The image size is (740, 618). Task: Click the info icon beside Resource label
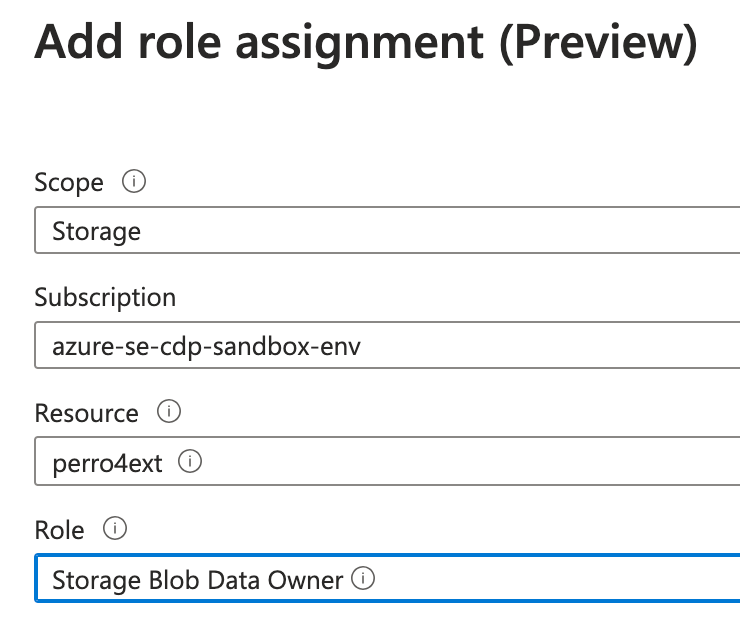pyautogui.click(x=169, y=411)
